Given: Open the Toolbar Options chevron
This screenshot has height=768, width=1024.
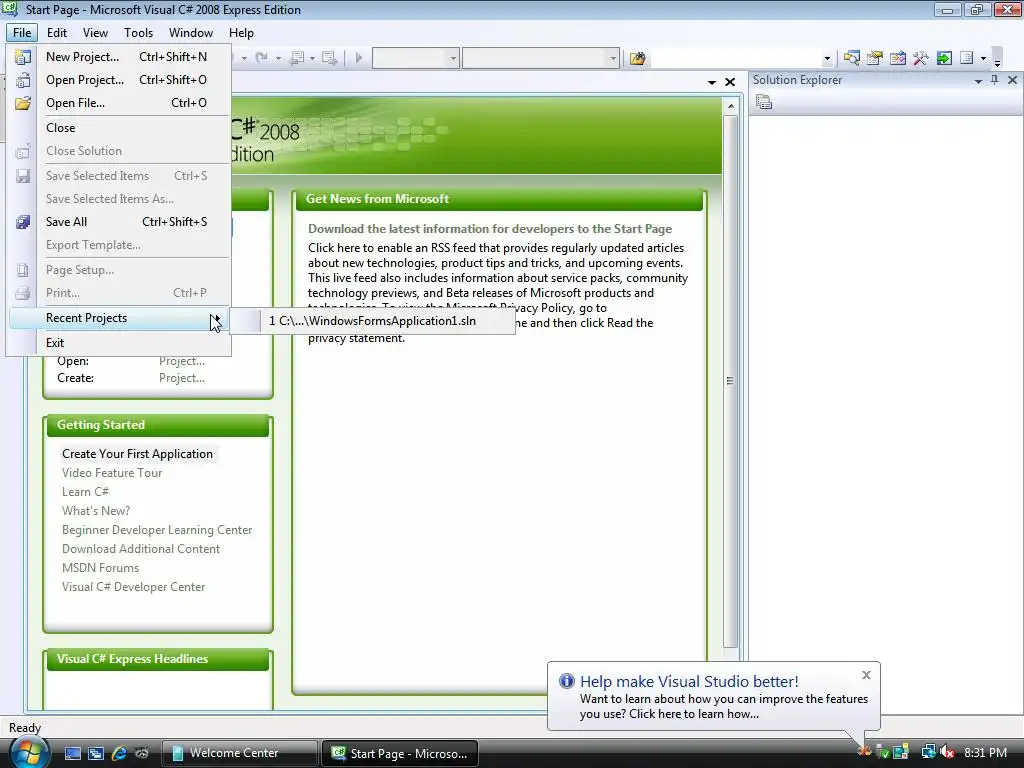Looking at the screenshot, I should click(x=997, y=61).
